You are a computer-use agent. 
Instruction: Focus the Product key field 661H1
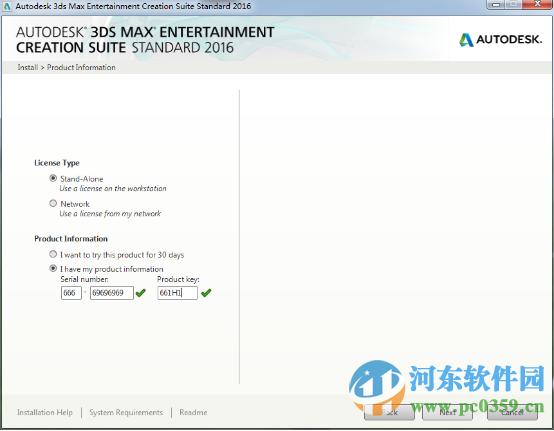(x=177, y=293)
